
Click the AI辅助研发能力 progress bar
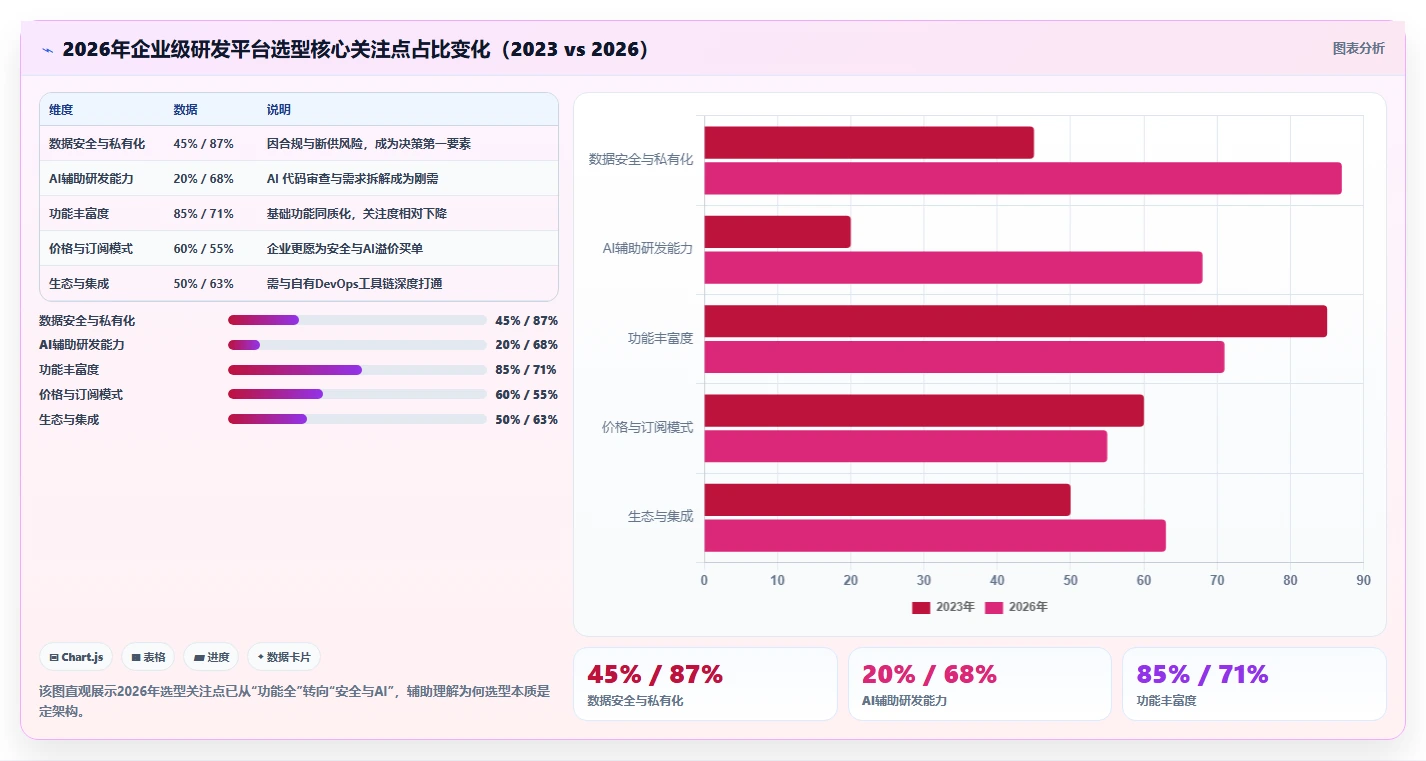(357, 345)
